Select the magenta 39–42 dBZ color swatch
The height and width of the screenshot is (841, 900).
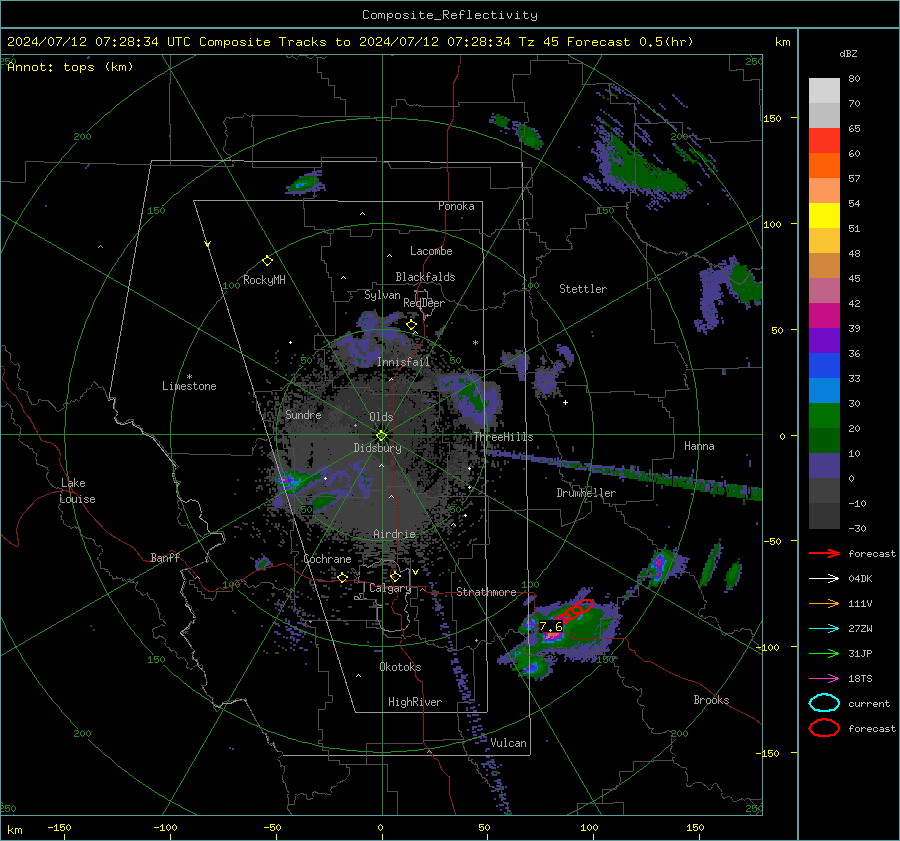point(824,316)
